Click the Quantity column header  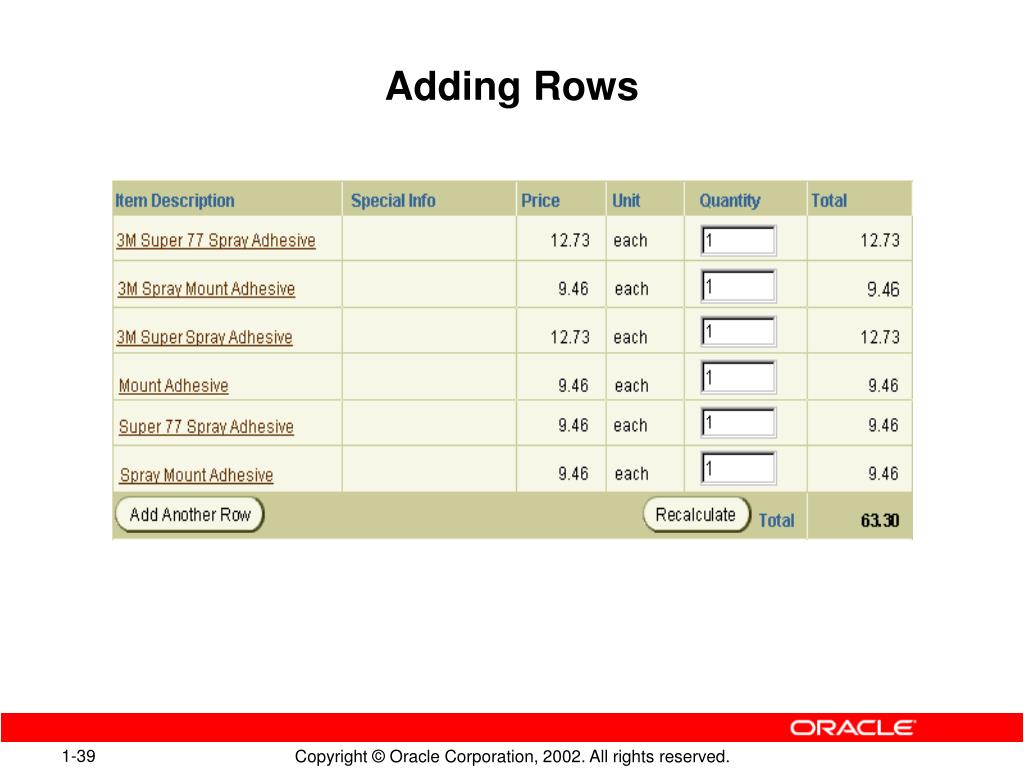tap(729, 200)
